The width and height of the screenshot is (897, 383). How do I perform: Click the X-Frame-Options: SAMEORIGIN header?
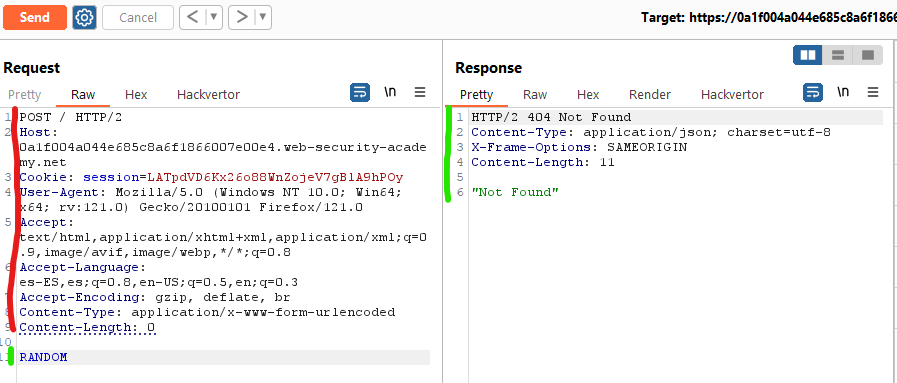tap(579, 147)
